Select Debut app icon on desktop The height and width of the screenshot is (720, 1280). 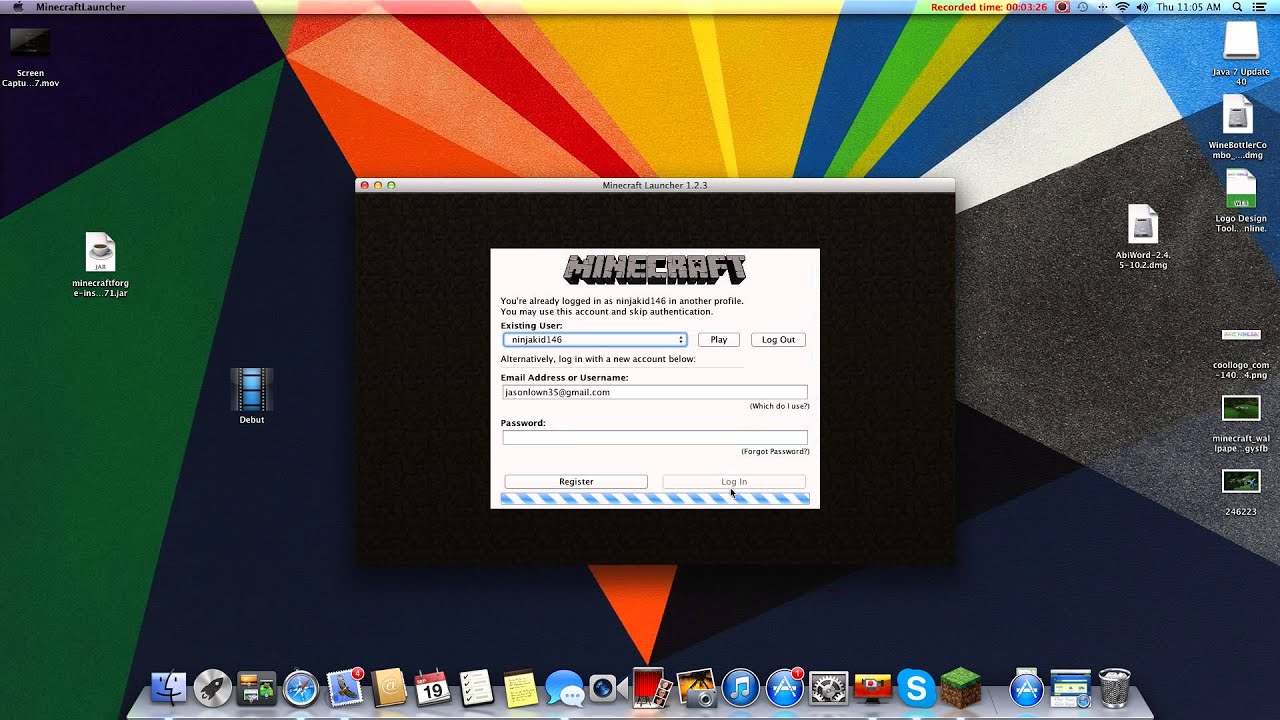click(252, 396)
